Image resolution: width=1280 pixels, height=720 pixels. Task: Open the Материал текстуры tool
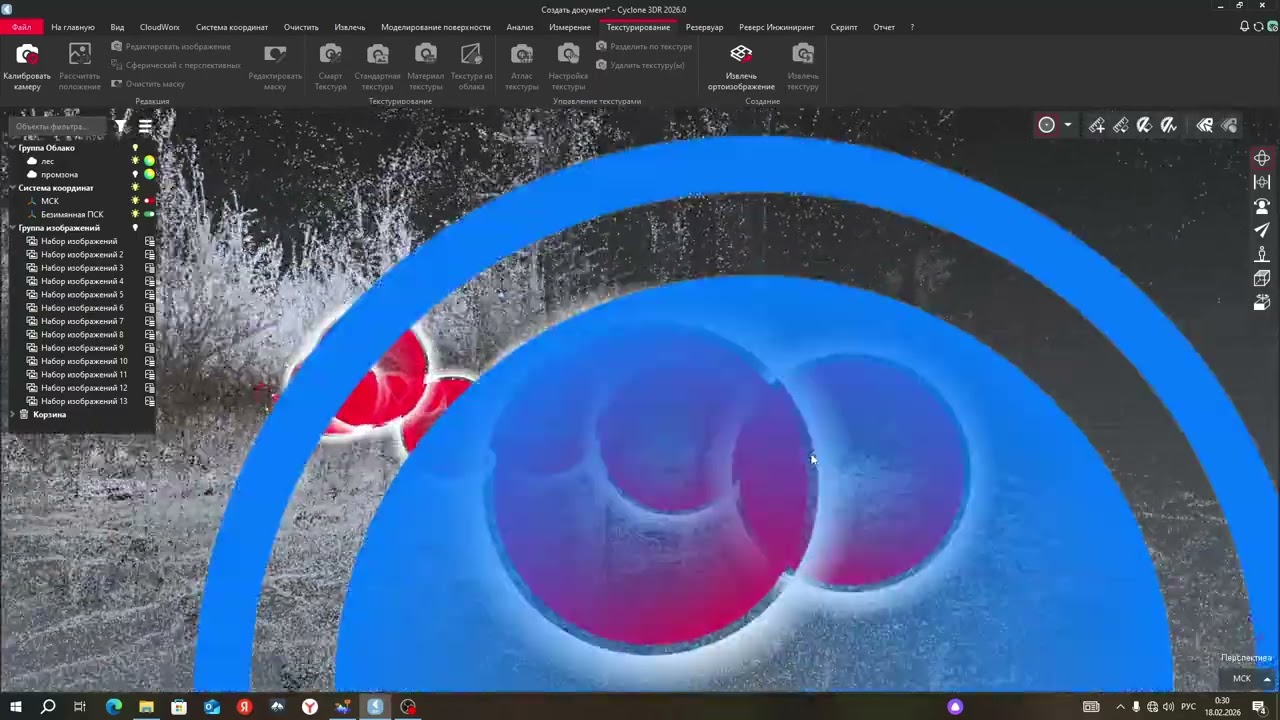(x=425, y=67)
